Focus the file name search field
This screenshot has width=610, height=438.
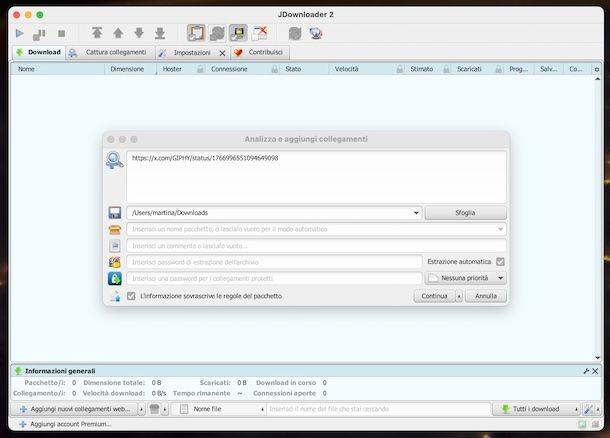[379, 409]
